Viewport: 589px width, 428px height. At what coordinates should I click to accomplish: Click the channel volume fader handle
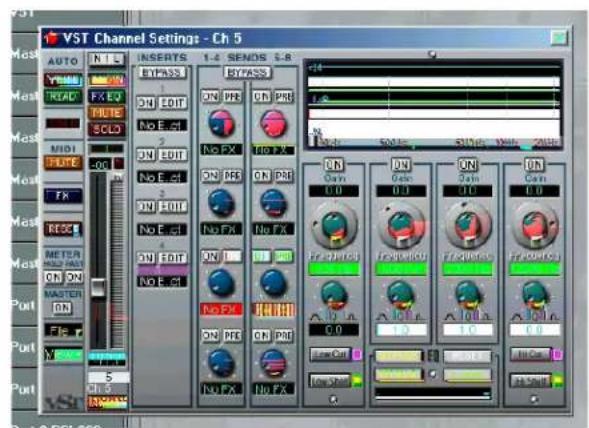98,288
